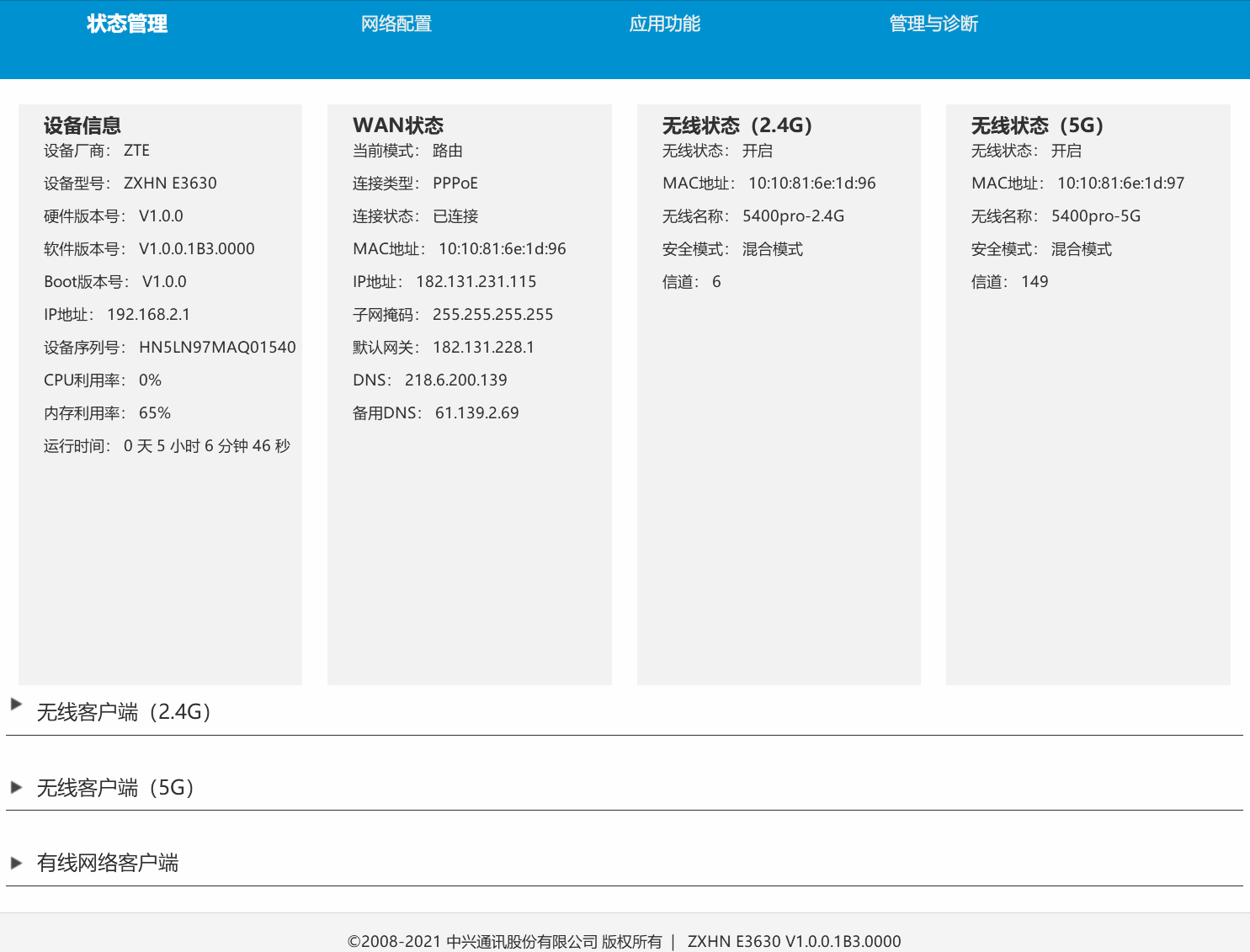1250x952 pixels.
Task: Click the triangle arrow beside 无线客户端（2.4G）
Action: tap(16, 705)
